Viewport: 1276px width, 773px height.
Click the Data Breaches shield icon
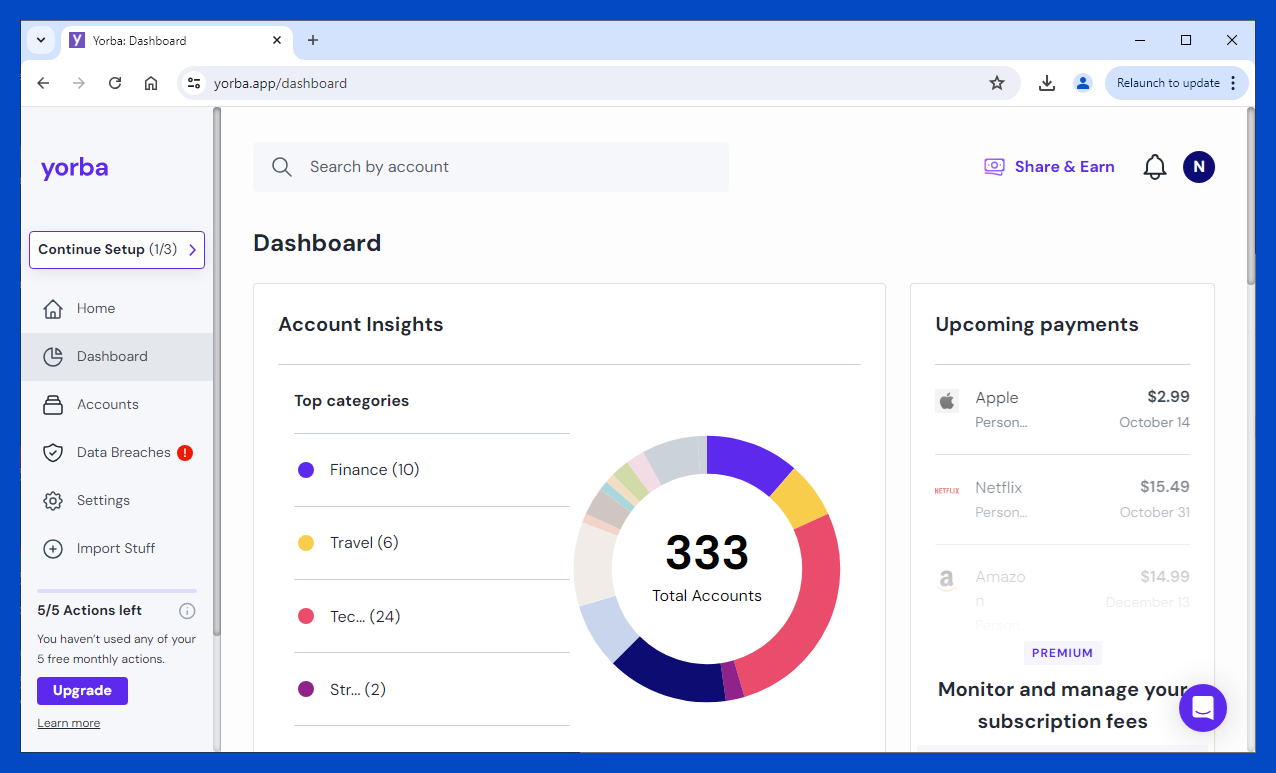[53, 453]
